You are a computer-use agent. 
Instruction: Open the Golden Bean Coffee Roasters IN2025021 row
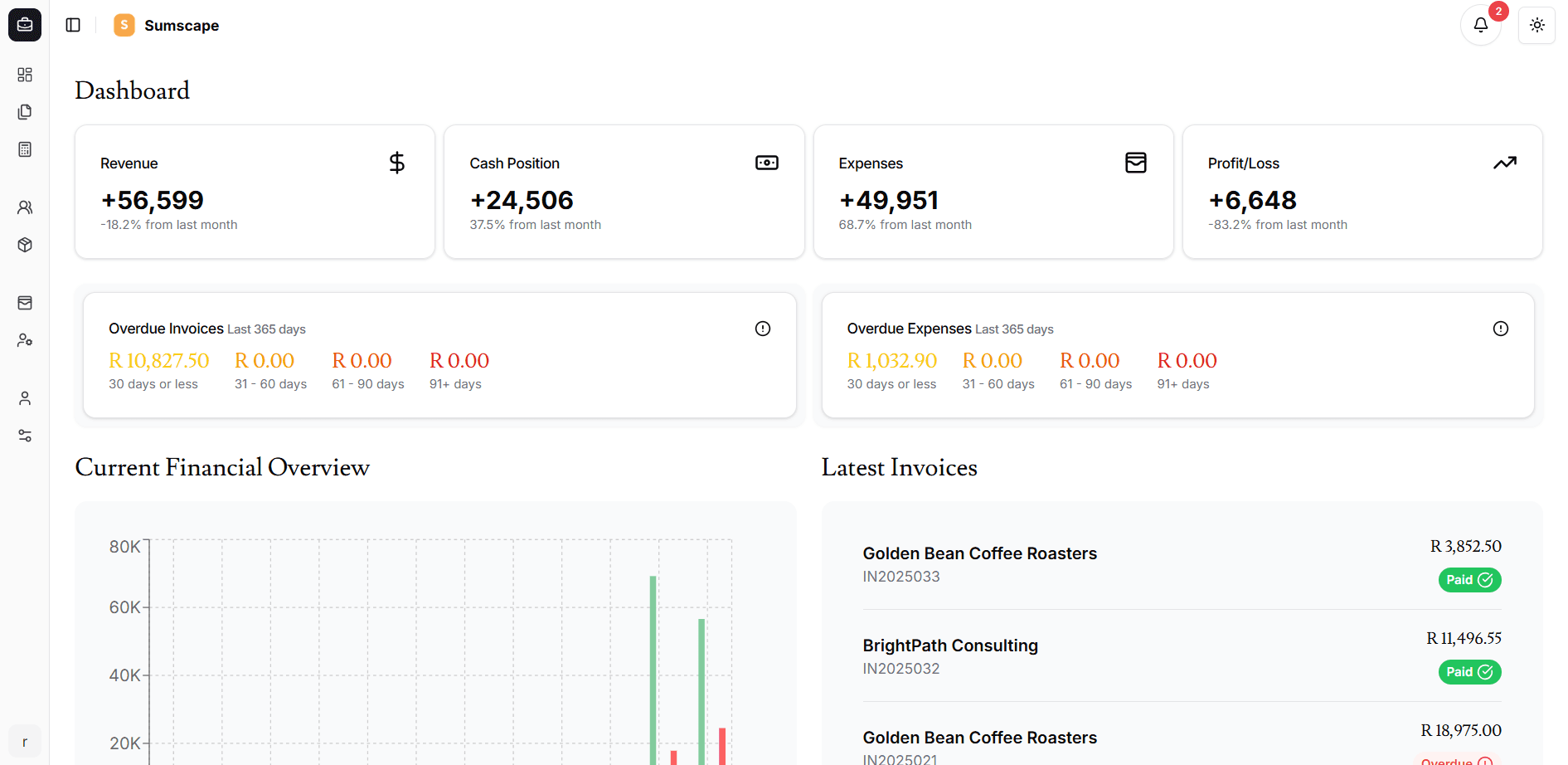1182,735
